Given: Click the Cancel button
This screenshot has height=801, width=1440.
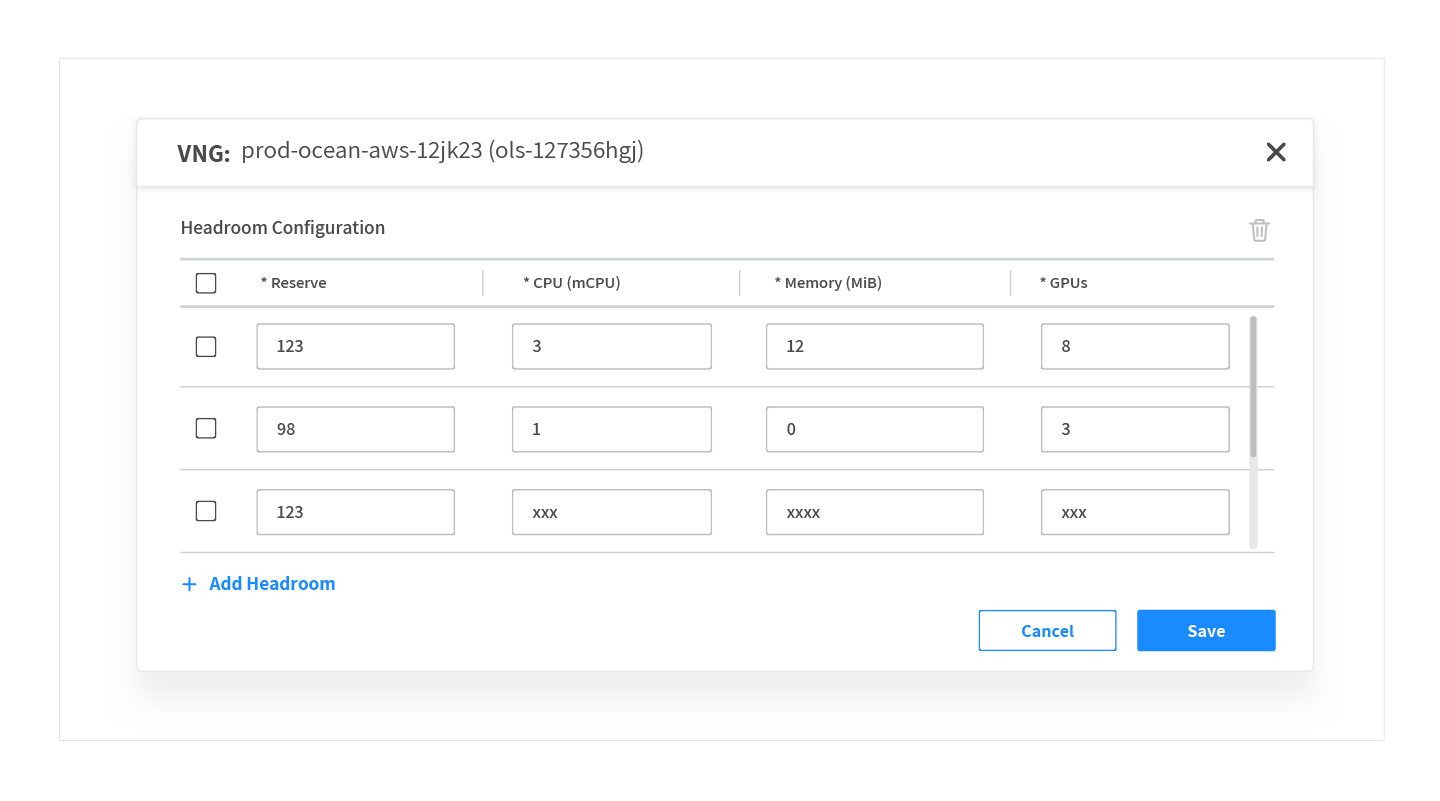Looking at the screenshot, I should point(1047,631).
